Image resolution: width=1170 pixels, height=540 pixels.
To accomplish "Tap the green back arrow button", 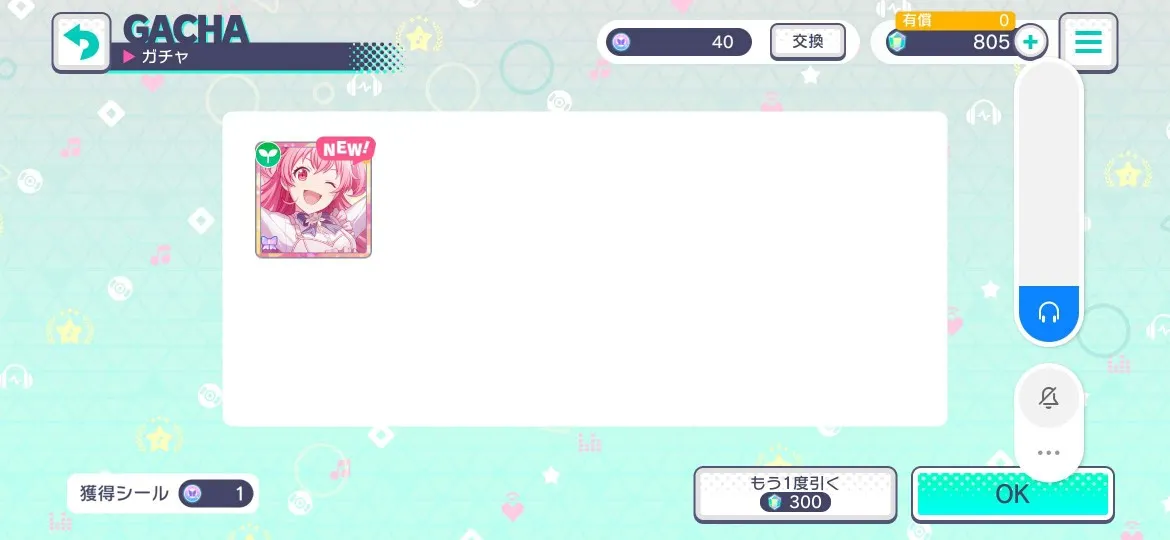I will click(x=81, y=43).
